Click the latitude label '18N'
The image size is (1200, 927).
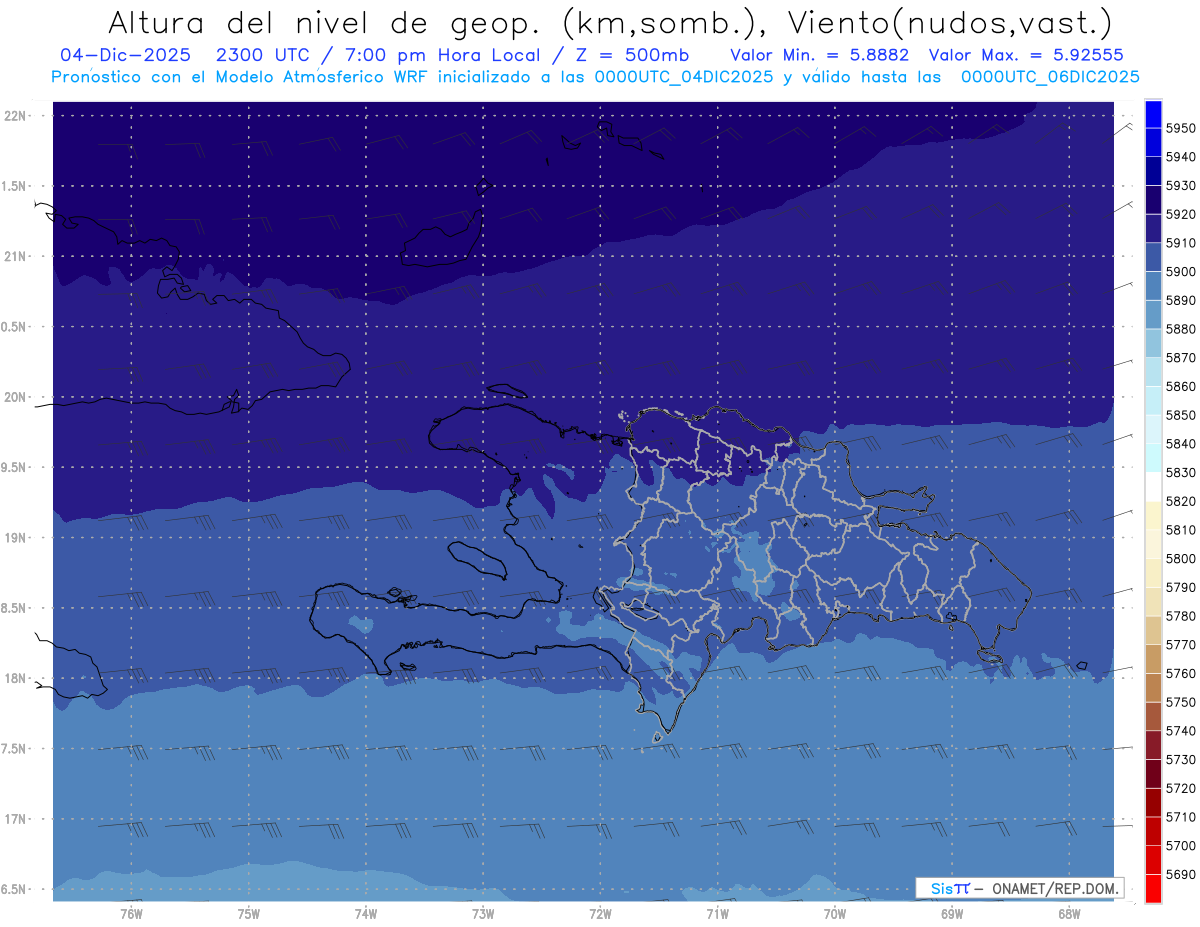tap(14, 678)
